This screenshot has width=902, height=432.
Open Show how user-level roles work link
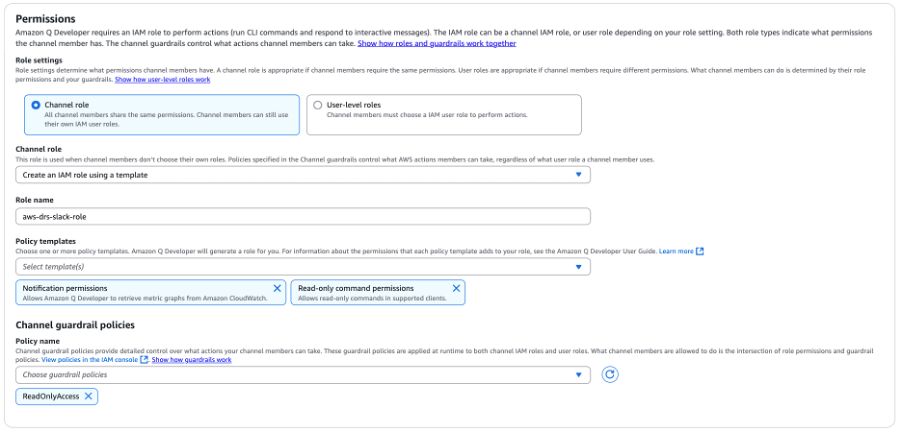pos(162,79)
